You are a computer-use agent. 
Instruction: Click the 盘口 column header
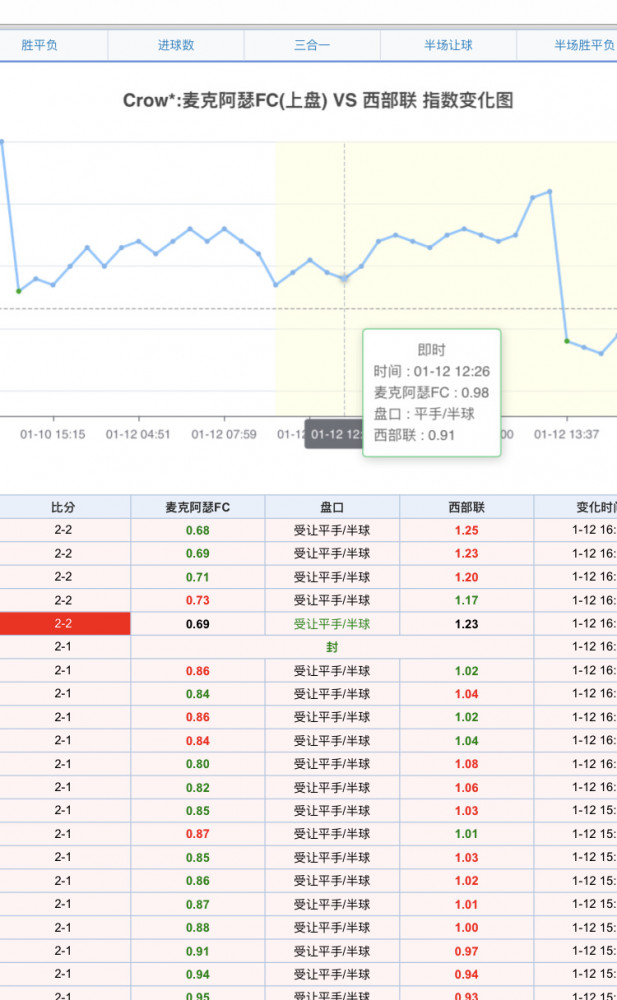(332, 508)
